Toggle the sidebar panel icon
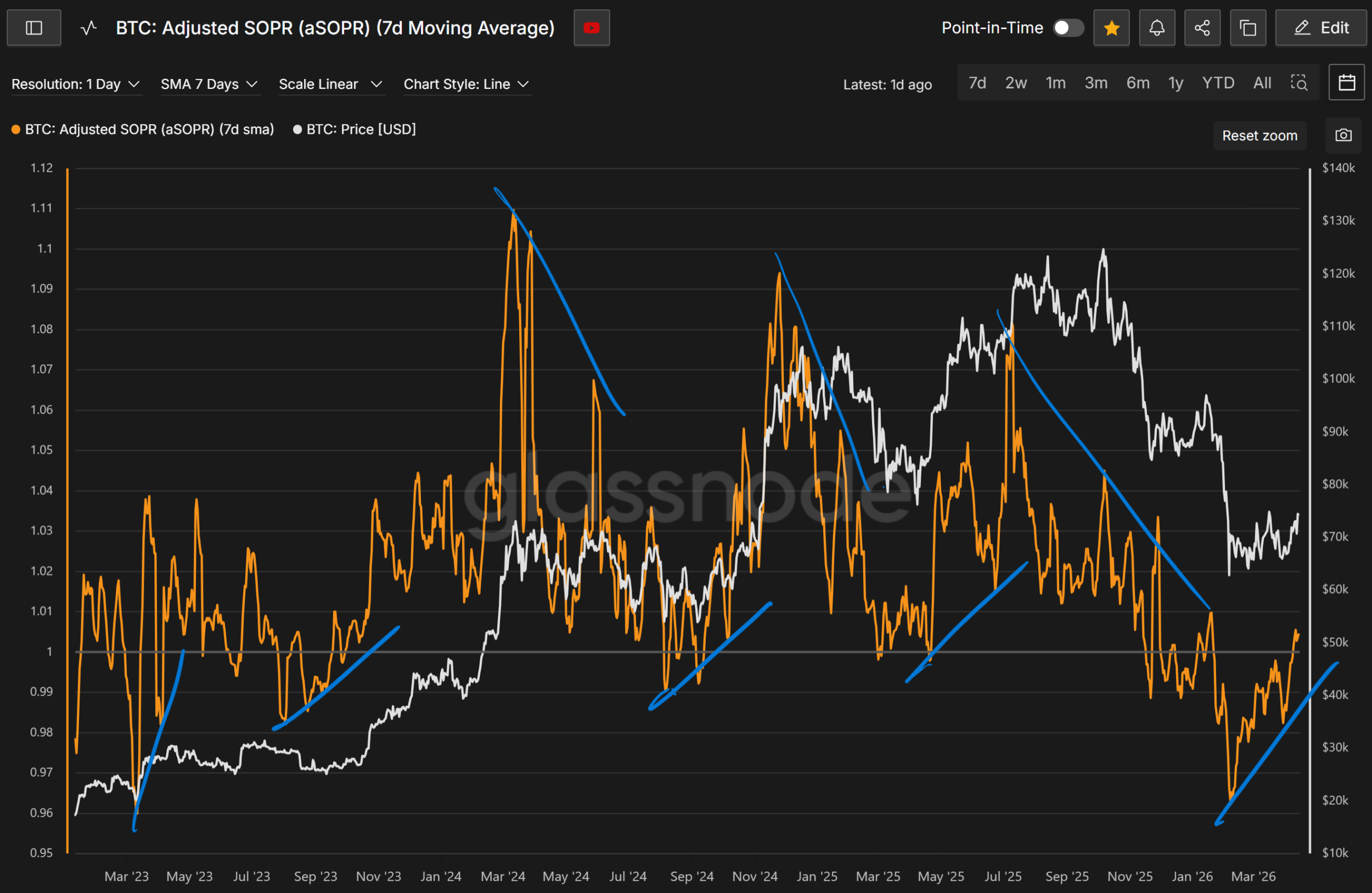 point(34,27)
